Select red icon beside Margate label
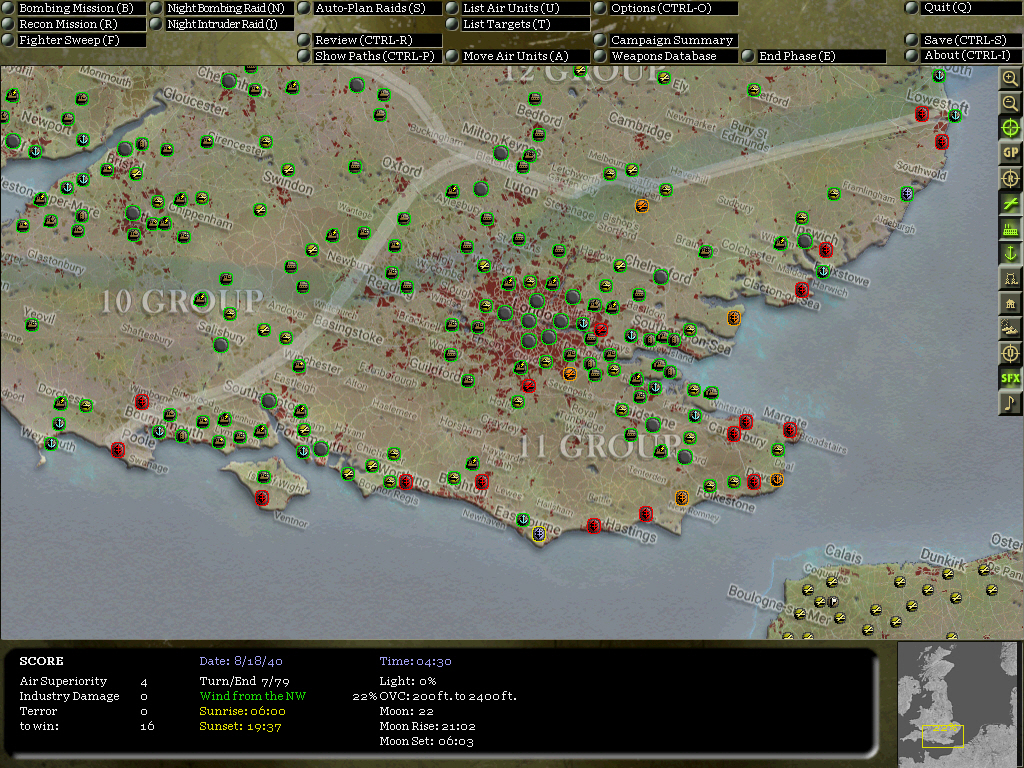The height and width of the screenshot is (768, 1024). click(x=790, y=430)
